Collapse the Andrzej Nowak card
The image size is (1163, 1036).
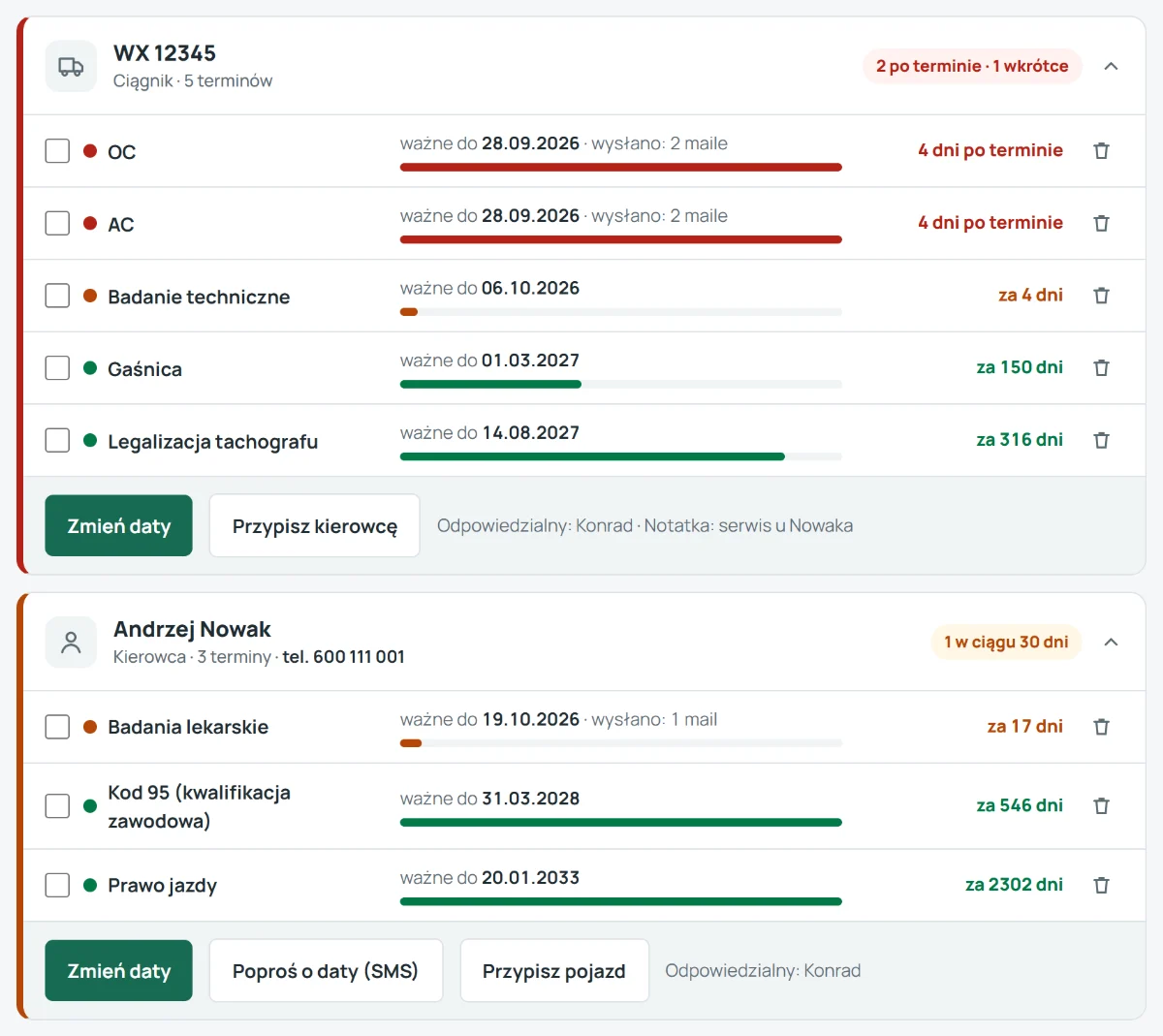[1112, 642]
